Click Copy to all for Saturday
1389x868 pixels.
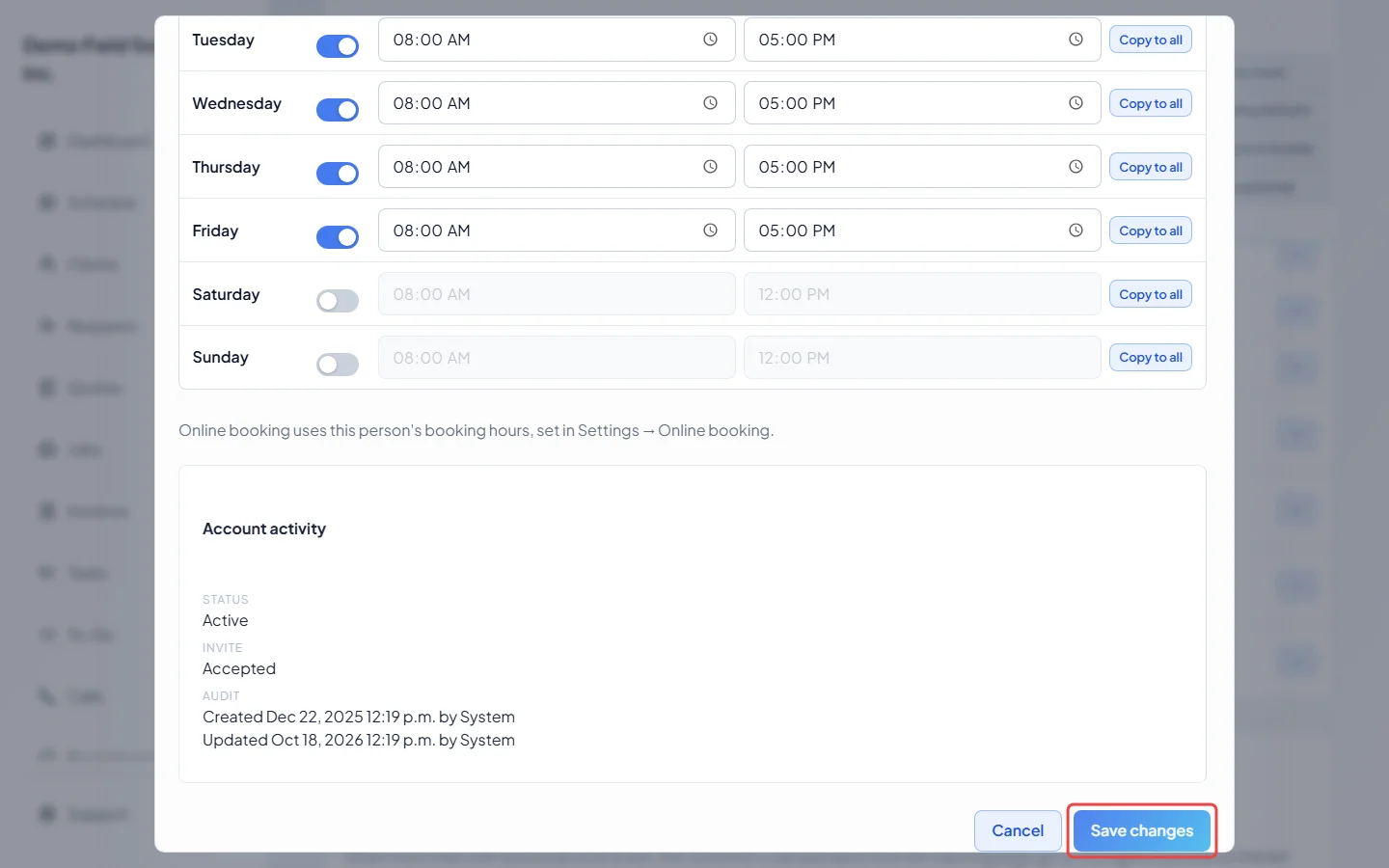click(x=1151, y=294)
